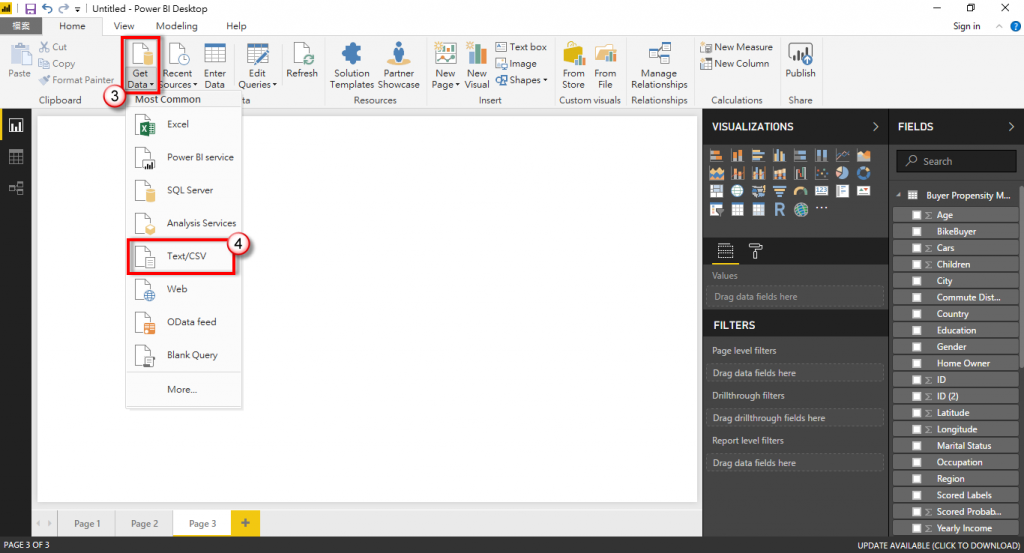Click the Refresh ribbon button
The width and height of the screenshot is (1024, 553).
(x=302, y=61)
